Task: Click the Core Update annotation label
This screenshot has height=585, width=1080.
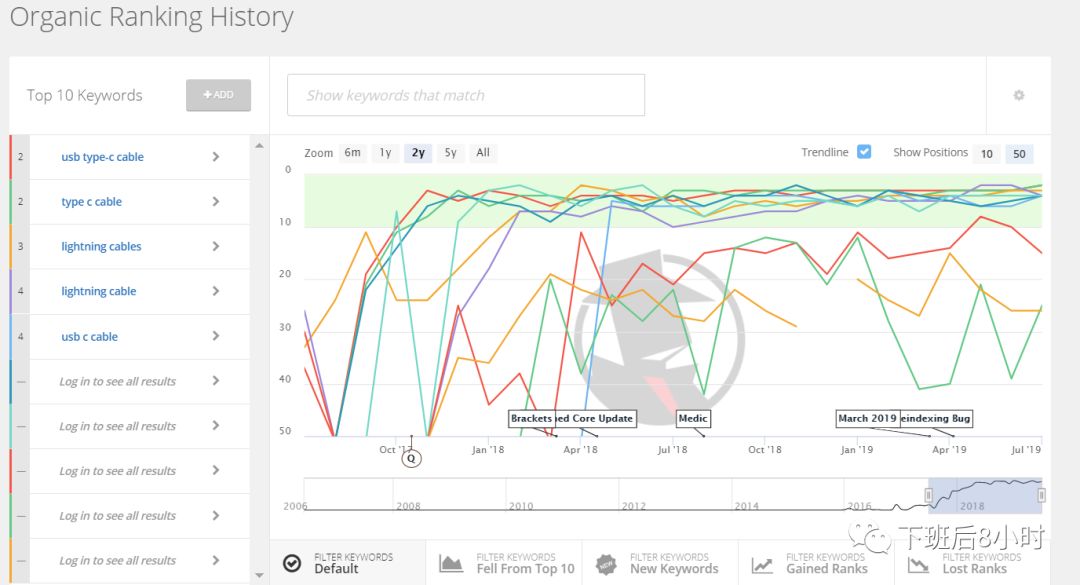Action: click(x=595, y=418)
